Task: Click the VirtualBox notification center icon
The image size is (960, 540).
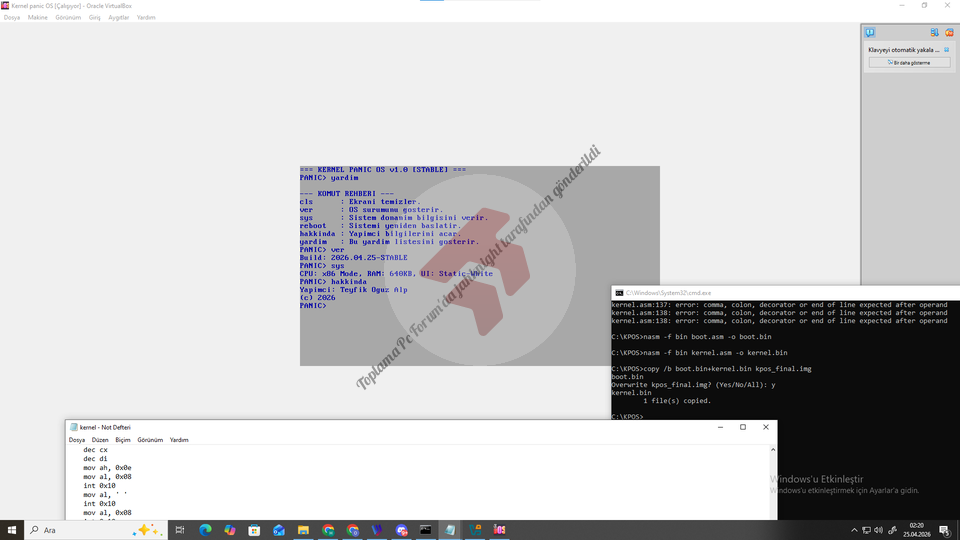Action: (x=870, y=32)
